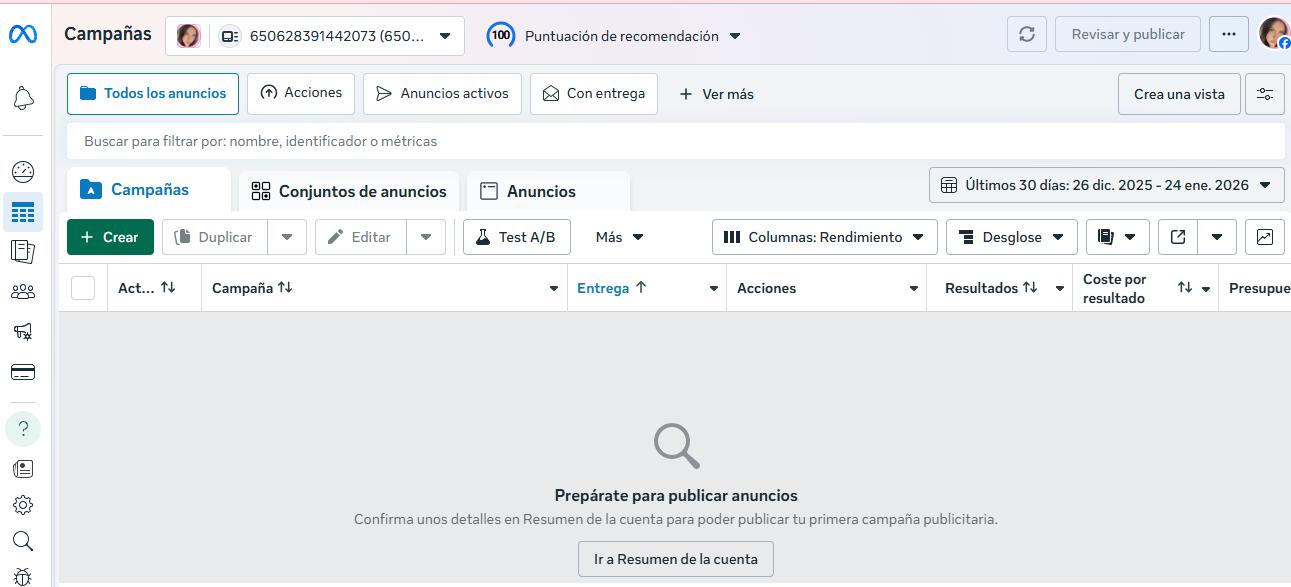Image resolution: width=1291 pixels, height=587 pixels.
Task: Expand the Desglose dropdown
Action: point(1011,237)
